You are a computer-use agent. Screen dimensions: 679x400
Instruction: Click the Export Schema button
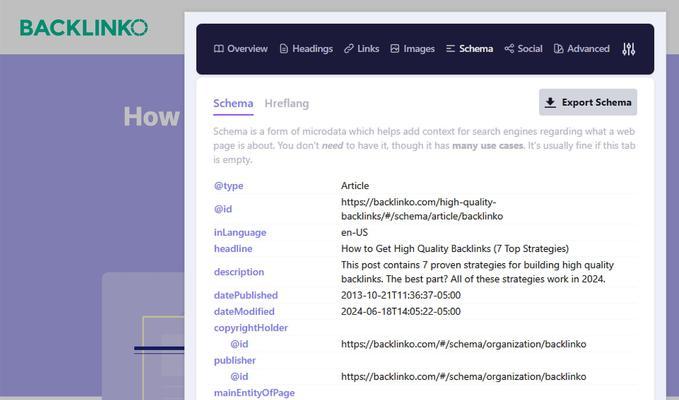tap(588, 102)
